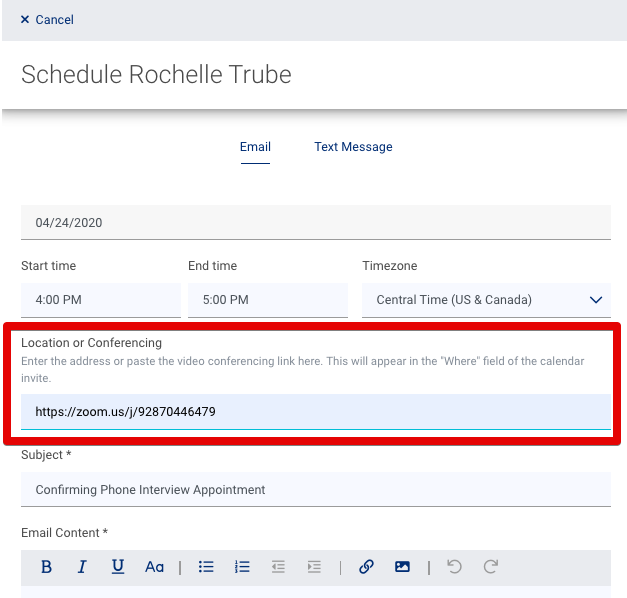The image size is (627, 598).
Task: Open the End time field showing 5:00 PM
Action: coord(267,300)
